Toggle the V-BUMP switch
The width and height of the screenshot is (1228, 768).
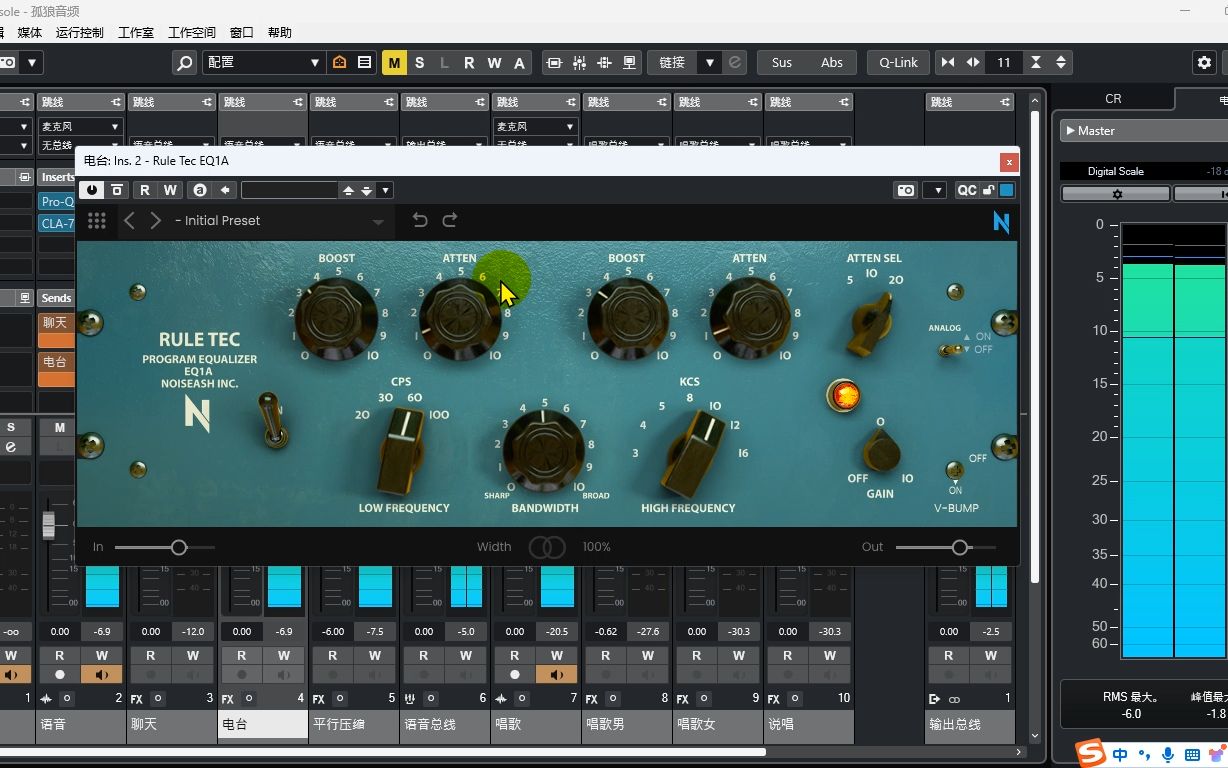tap(955, 469)
